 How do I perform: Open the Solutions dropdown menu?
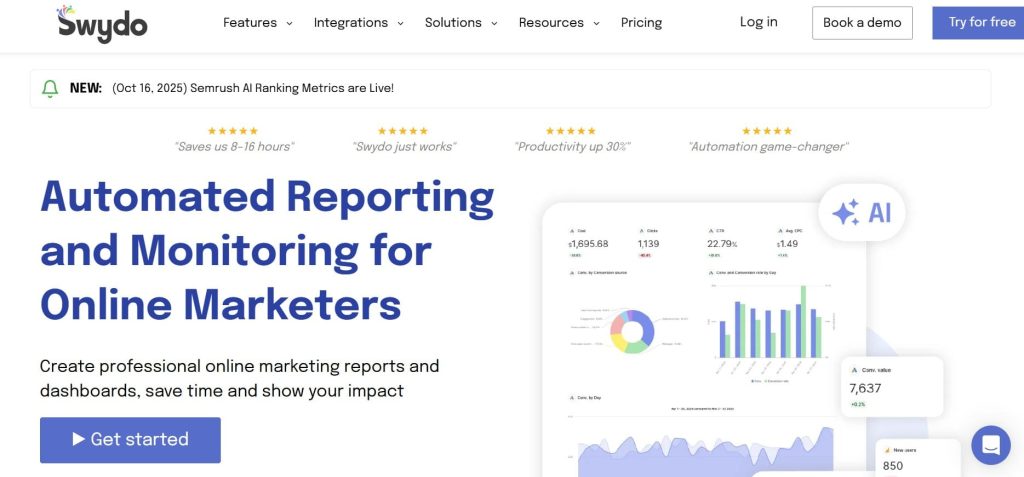461,23
